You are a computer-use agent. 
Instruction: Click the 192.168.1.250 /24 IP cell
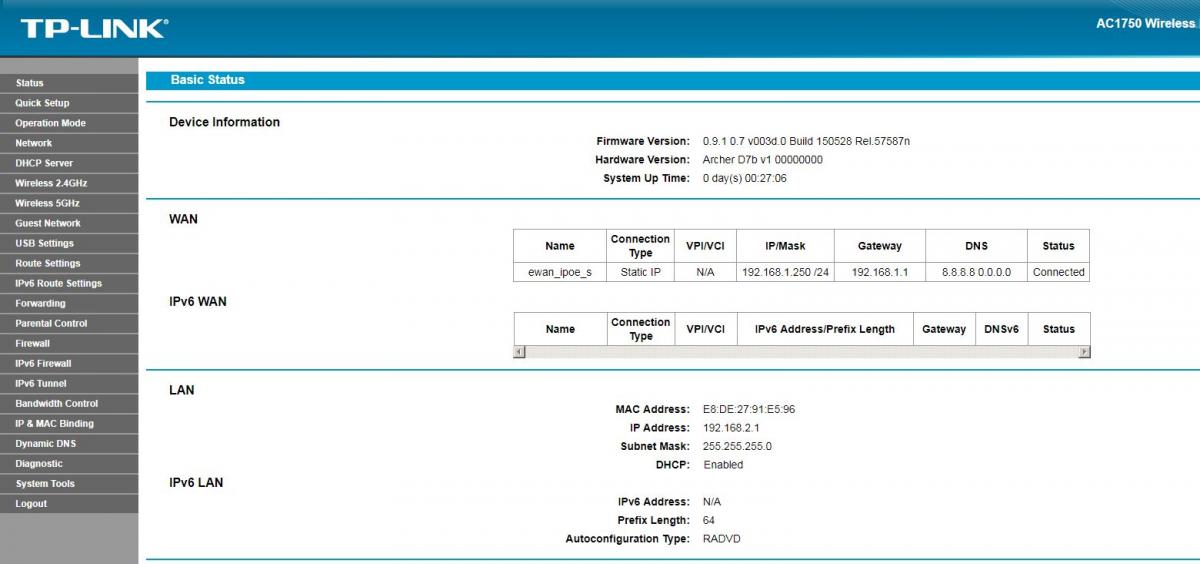tap(785, 272)
